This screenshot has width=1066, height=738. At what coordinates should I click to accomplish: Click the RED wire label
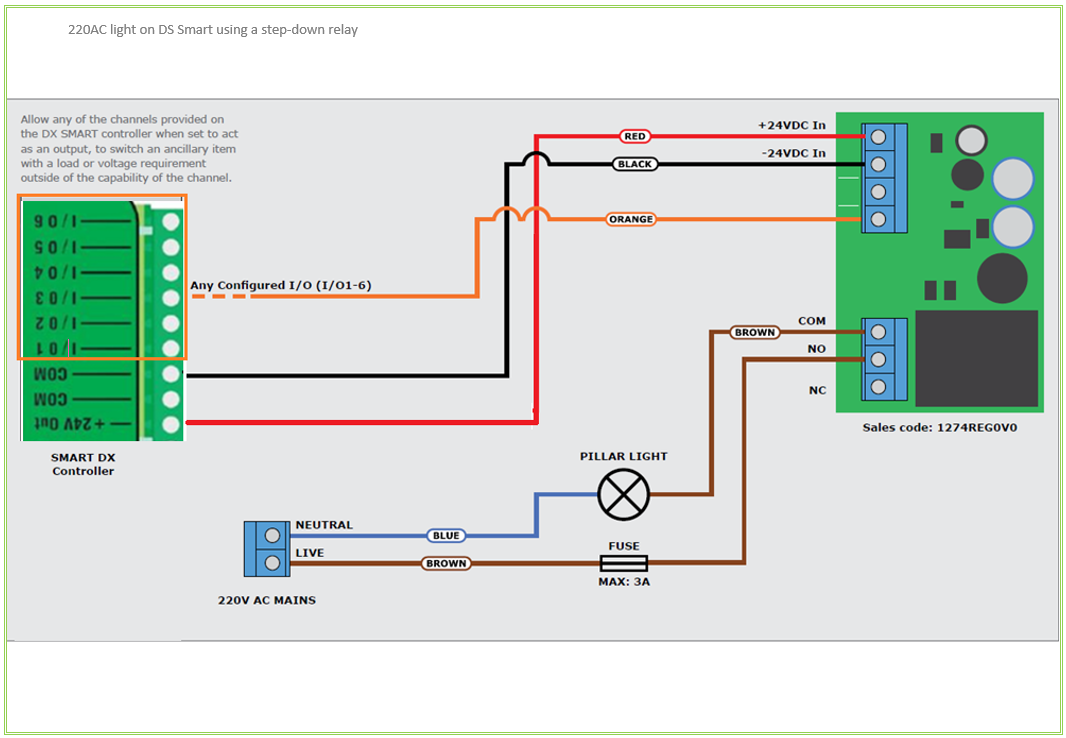(634, 137)
